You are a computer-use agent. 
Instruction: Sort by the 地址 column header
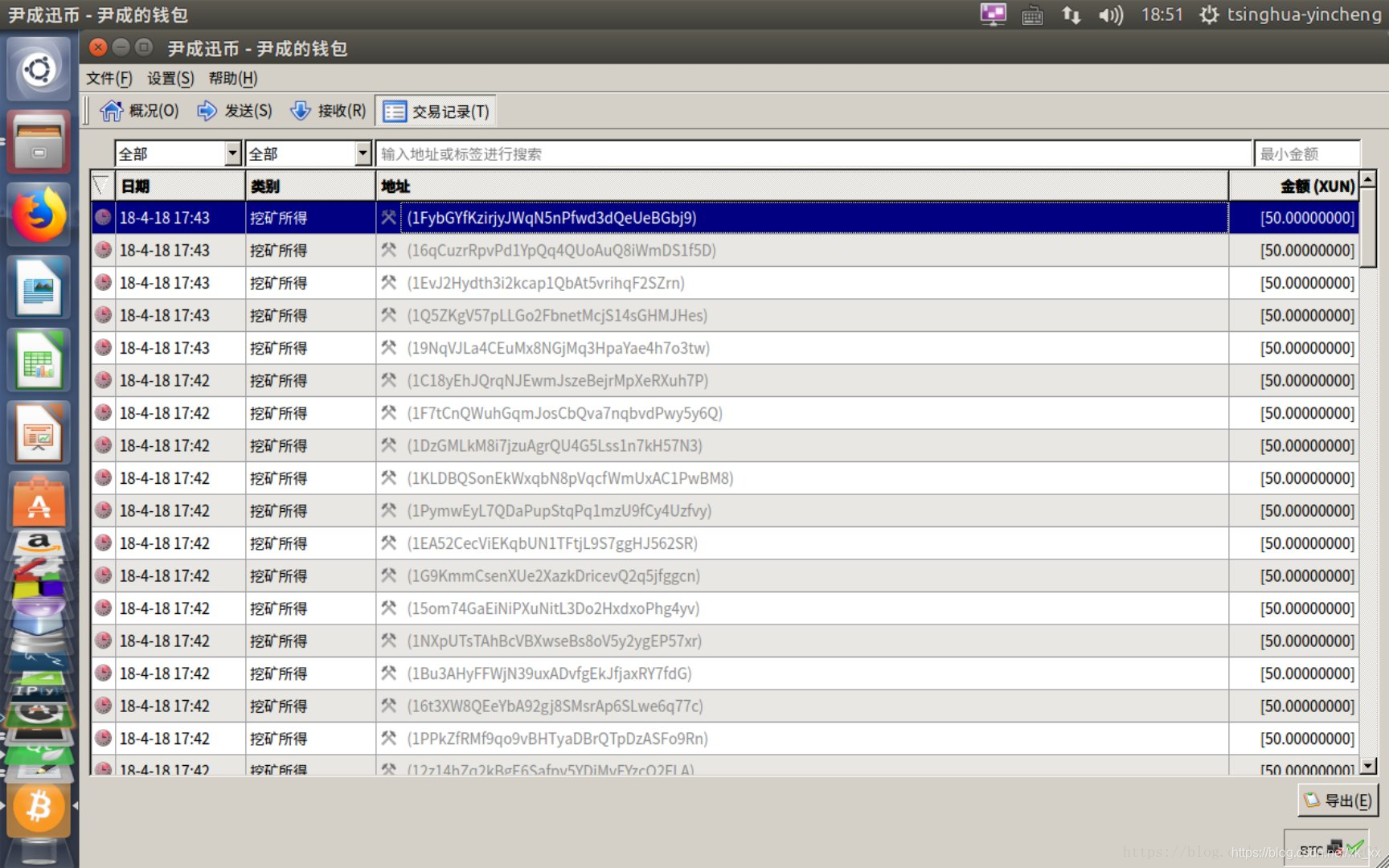pos(802,186)
